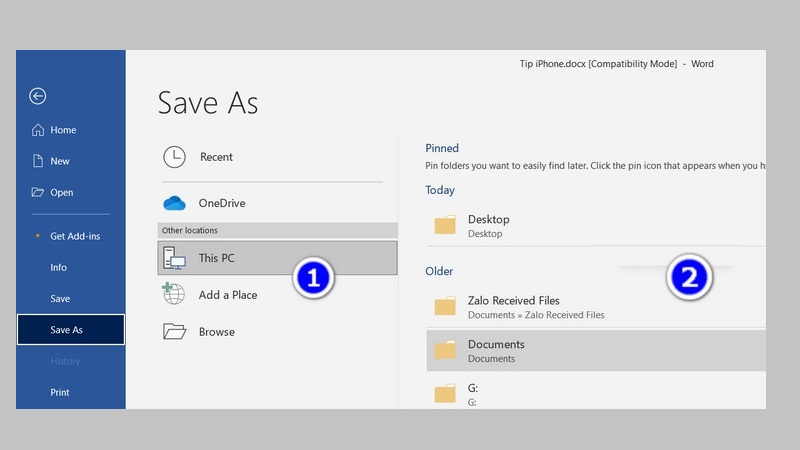This screenshot has width=800, height=450.
Task: Click the Home house icon
Action: tap(38, 130)
